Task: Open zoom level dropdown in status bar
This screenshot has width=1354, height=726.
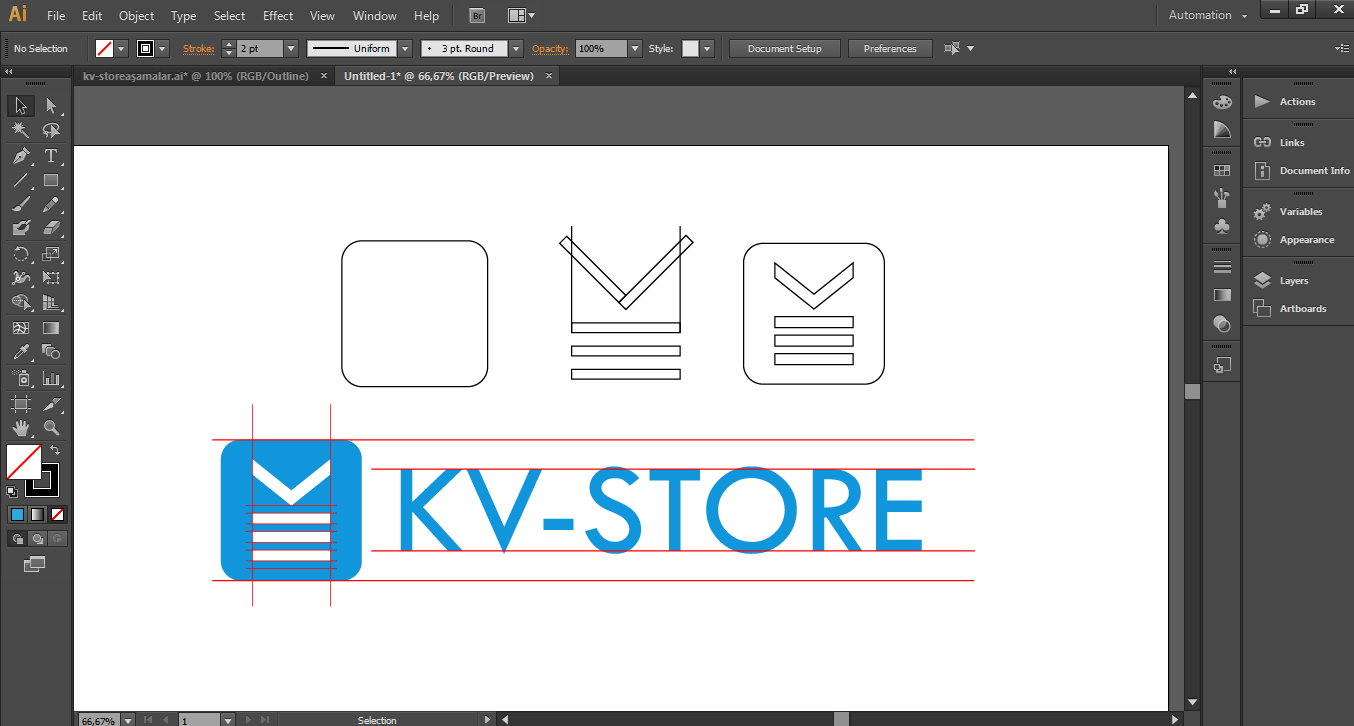Action: point(127,719)
